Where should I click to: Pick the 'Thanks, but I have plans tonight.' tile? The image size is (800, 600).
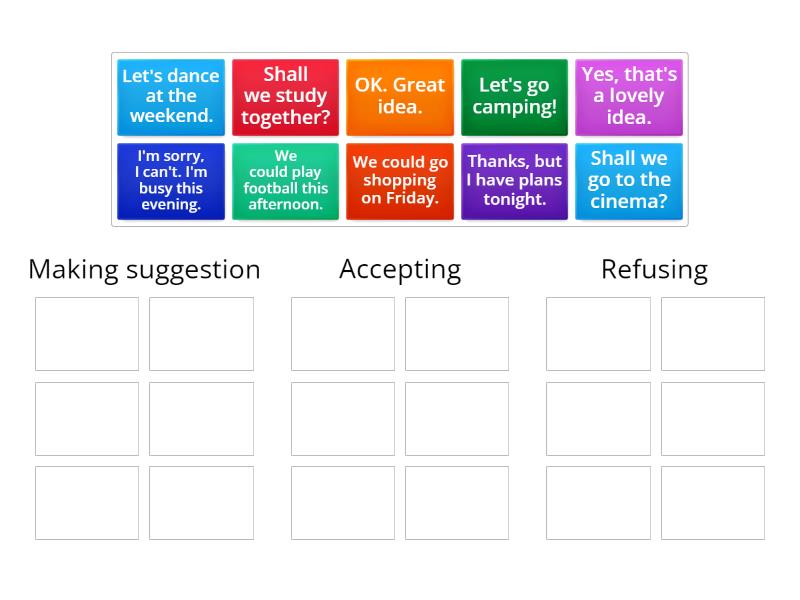pos(513,181)
